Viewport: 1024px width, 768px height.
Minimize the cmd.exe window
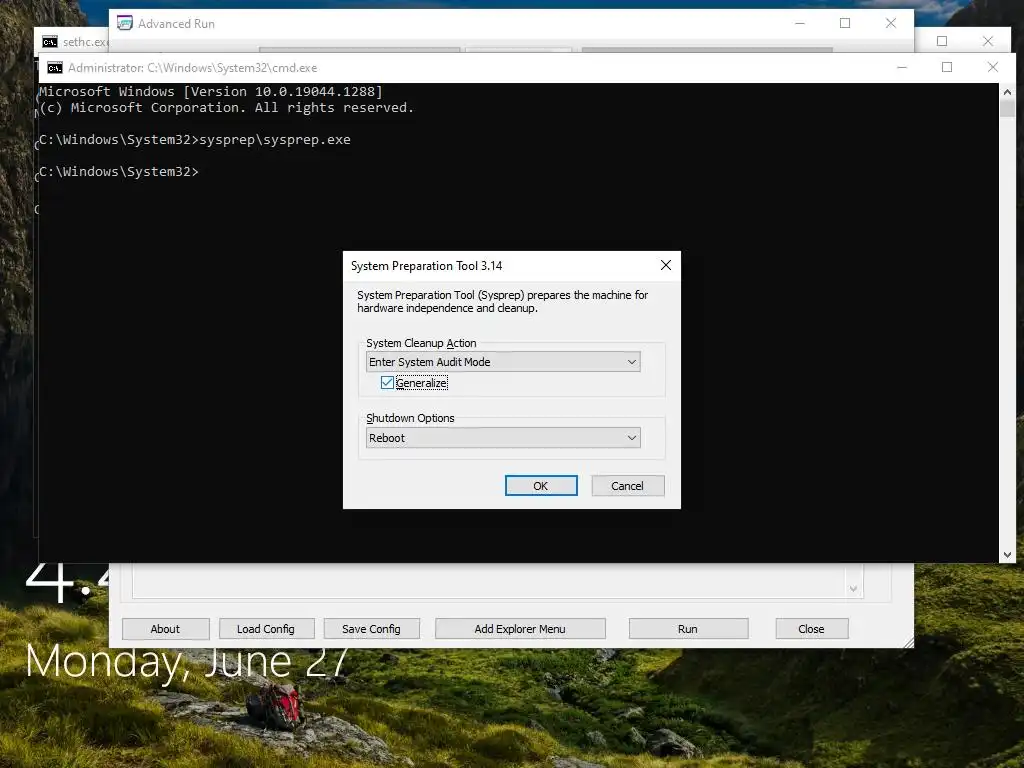(x=902, y=67)
